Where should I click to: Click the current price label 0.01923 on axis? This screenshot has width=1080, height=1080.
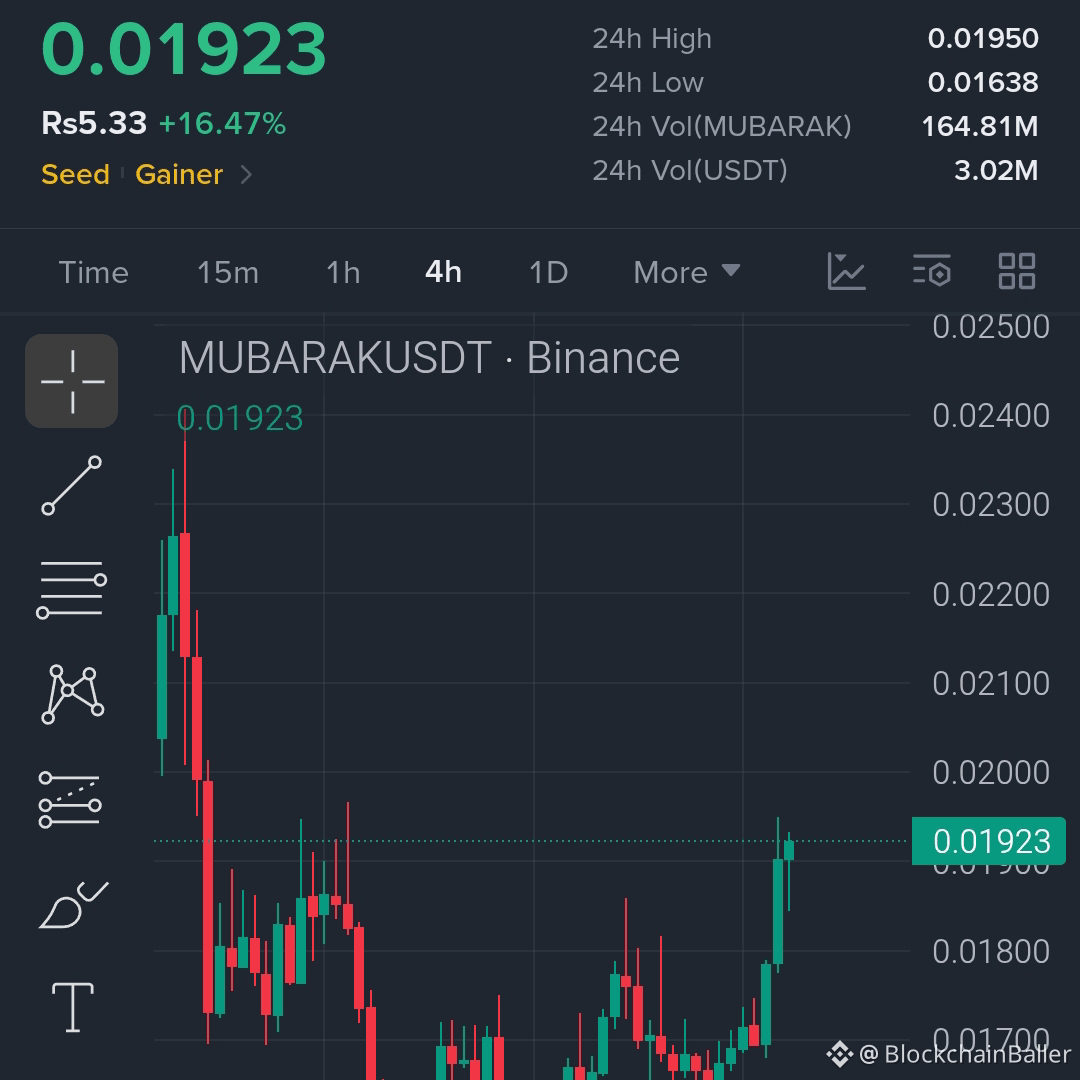tap(988, 841)
